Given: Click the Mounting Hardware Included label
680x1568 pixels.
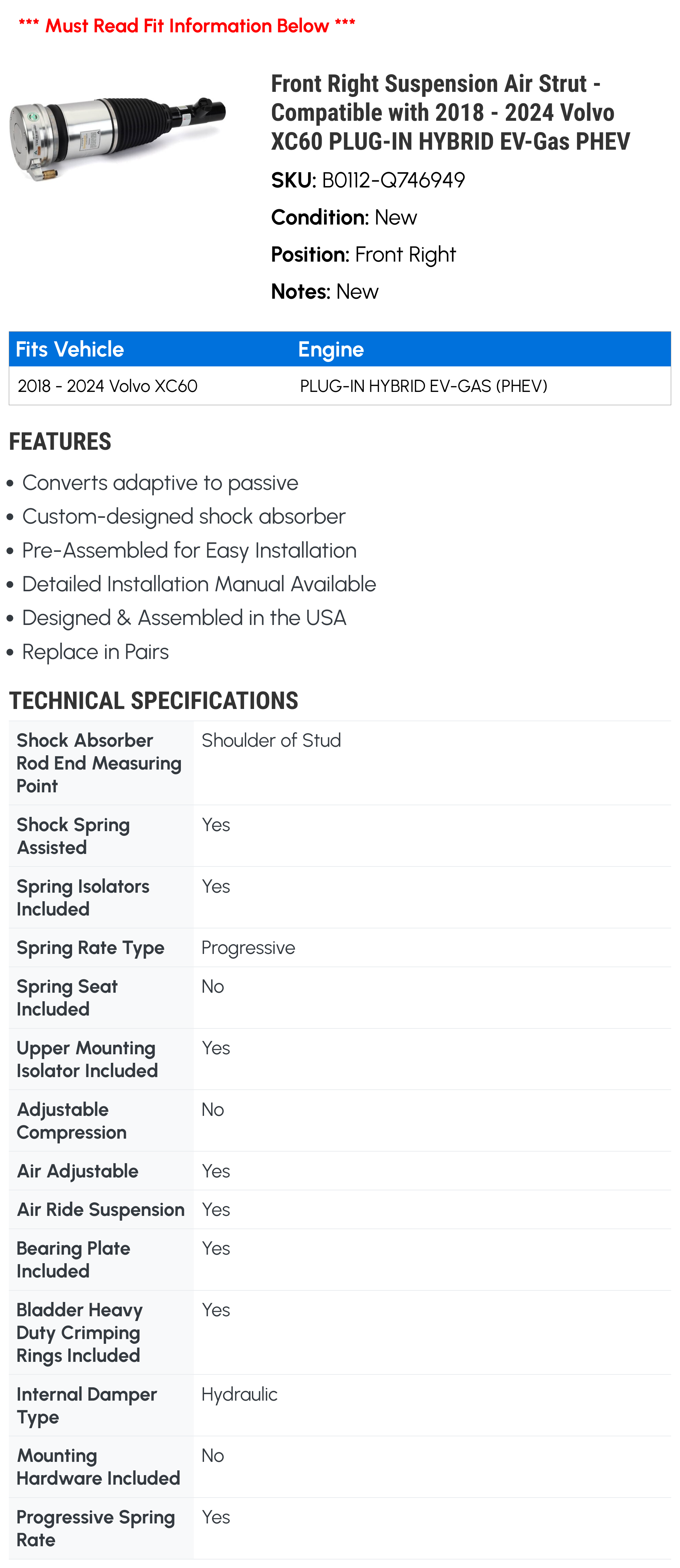Looking at the screenshot, I should (x=98, y=1467).
